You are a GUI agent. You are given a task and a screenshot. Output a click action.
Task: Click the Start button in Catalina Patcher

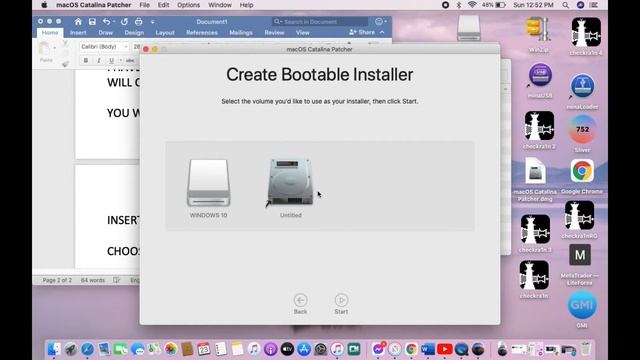click(x=341, y=304)
